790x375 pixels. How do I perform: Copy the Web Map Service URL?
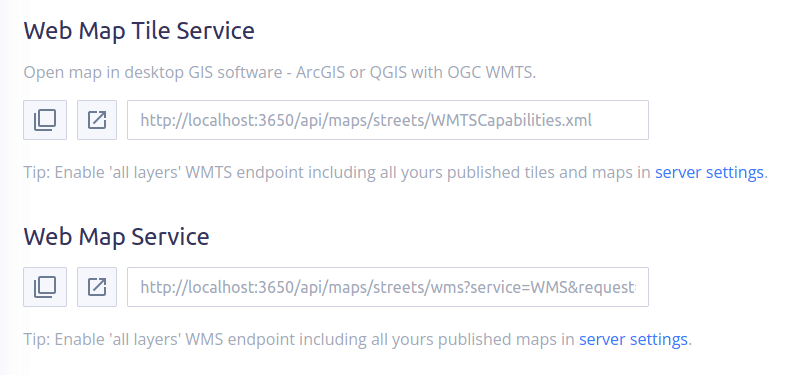(x=45, y=287)
